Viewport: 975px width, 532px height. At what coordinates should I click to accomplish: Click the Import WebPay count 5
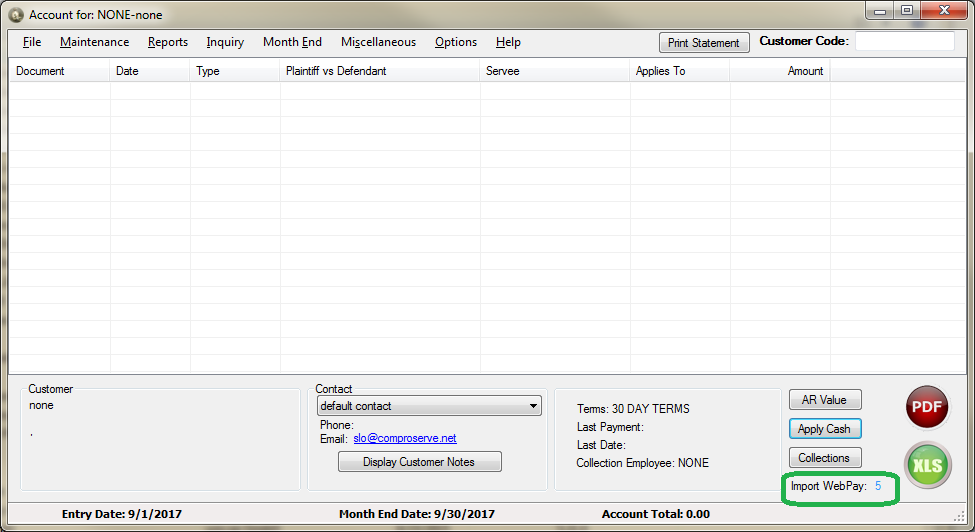(x=878, y=486)
